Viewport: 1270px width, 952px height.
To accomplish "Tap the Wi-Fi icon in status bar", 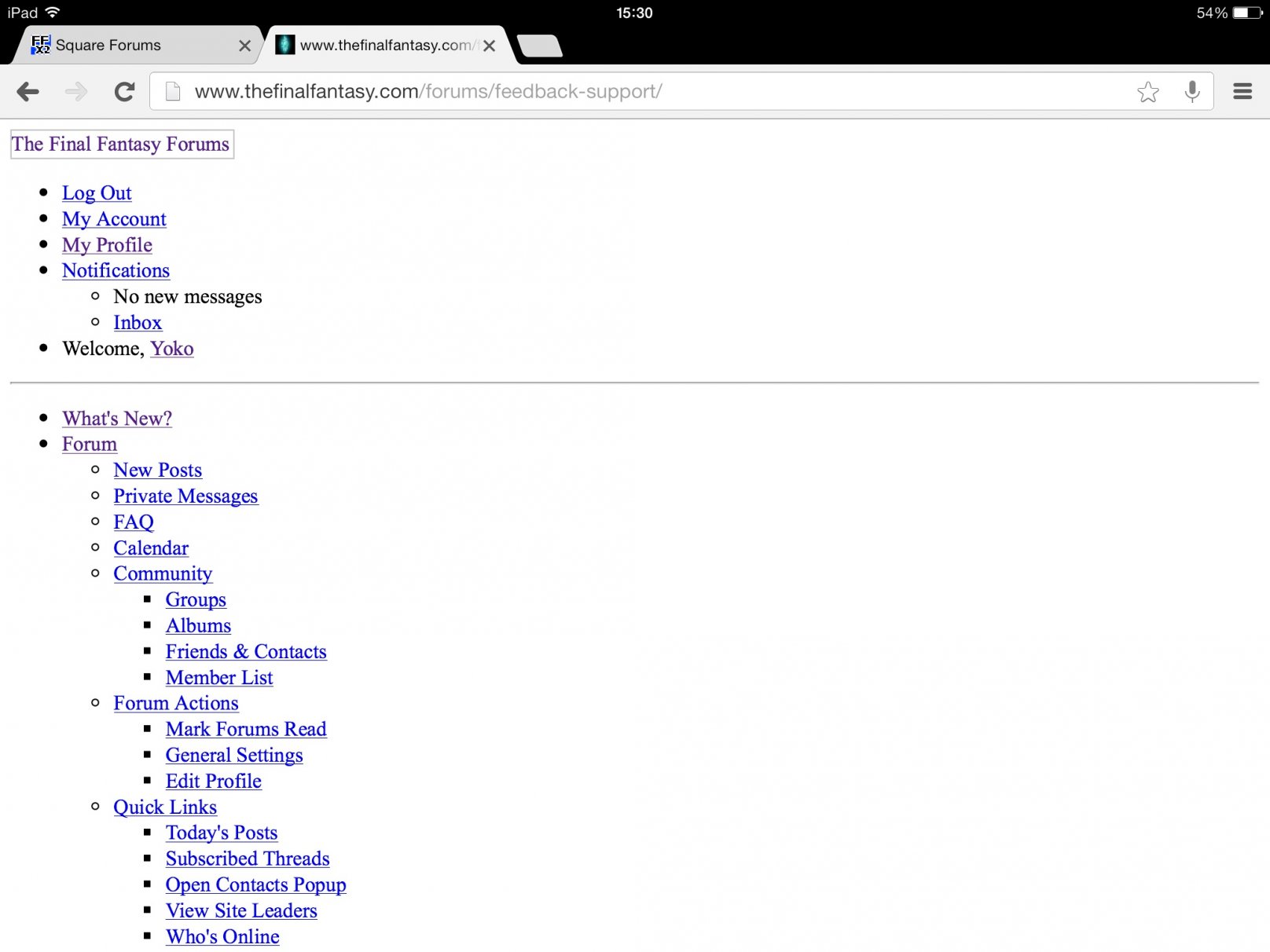I will point(53,13).
